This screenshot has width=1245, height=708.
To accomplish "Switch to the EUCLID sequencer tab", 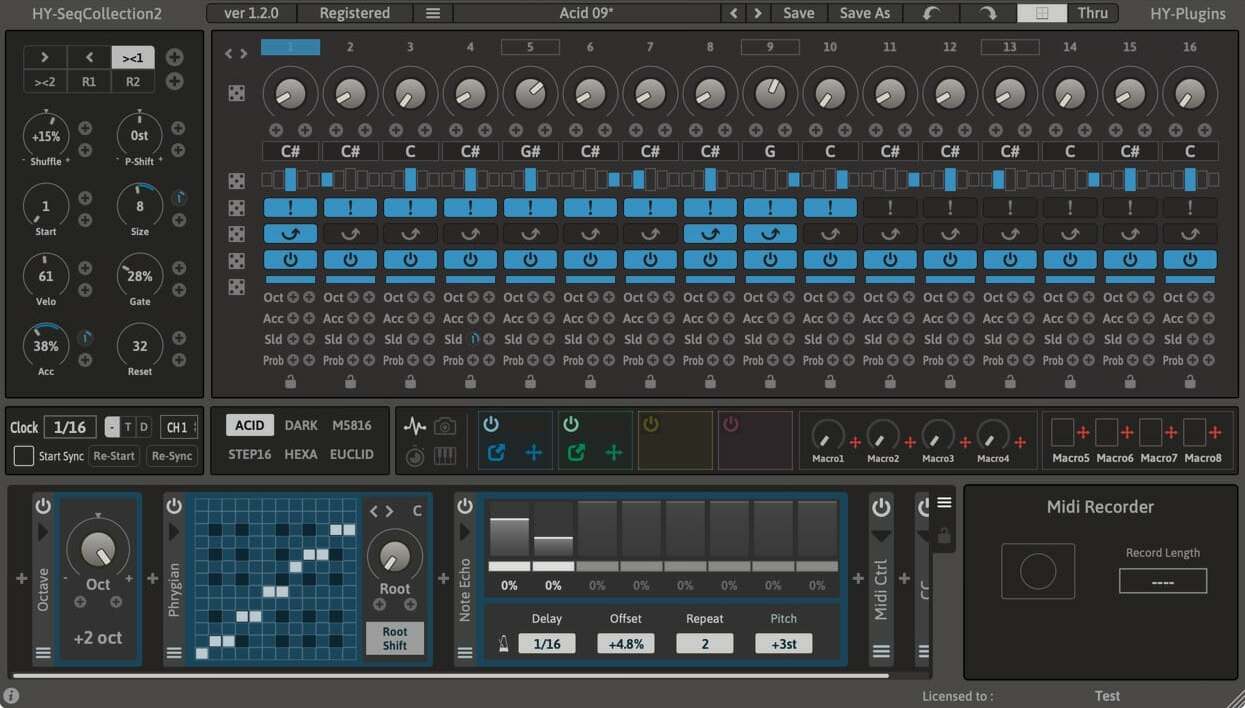I will (x=352, y=454).
